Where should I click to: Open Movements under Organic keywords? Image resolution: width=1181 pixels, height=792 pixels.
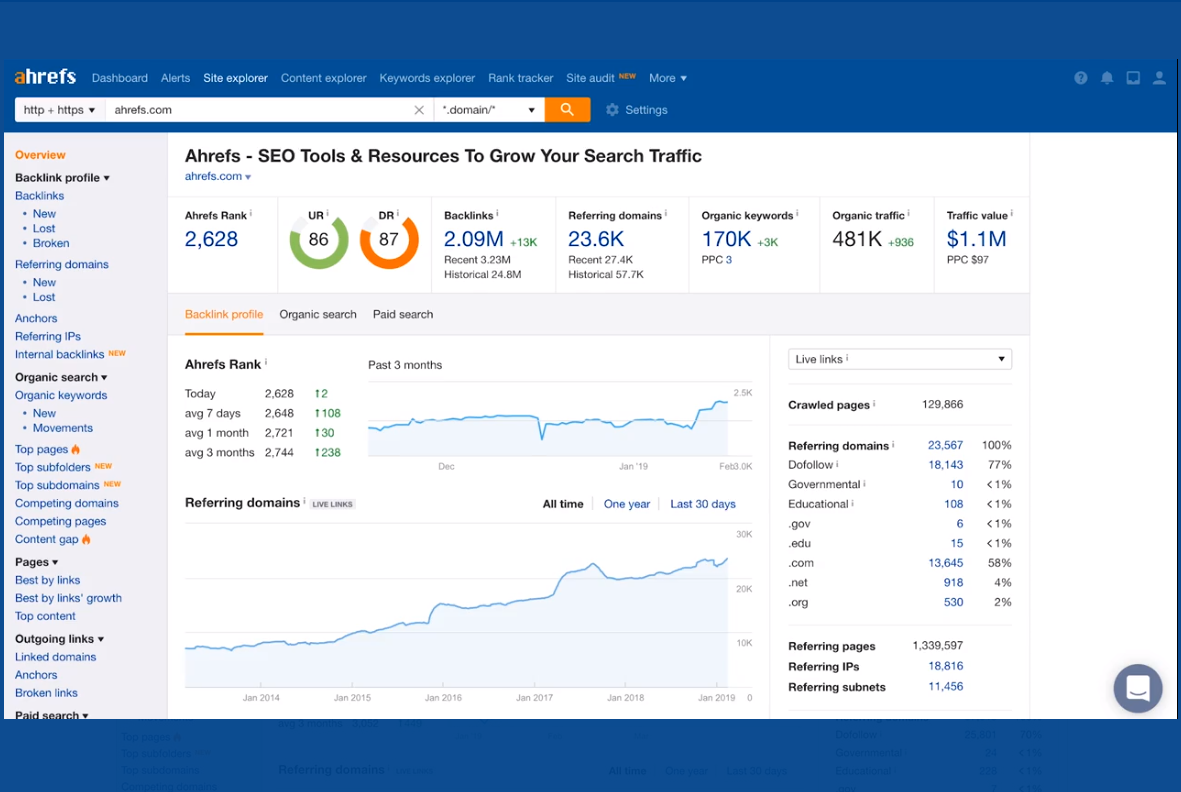[63, 428]
